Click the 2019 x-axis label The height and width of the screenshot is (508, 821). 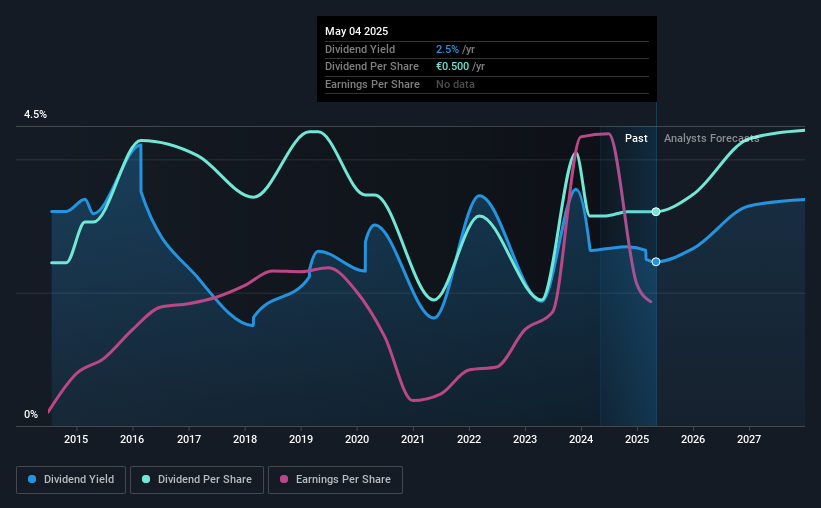301,439
